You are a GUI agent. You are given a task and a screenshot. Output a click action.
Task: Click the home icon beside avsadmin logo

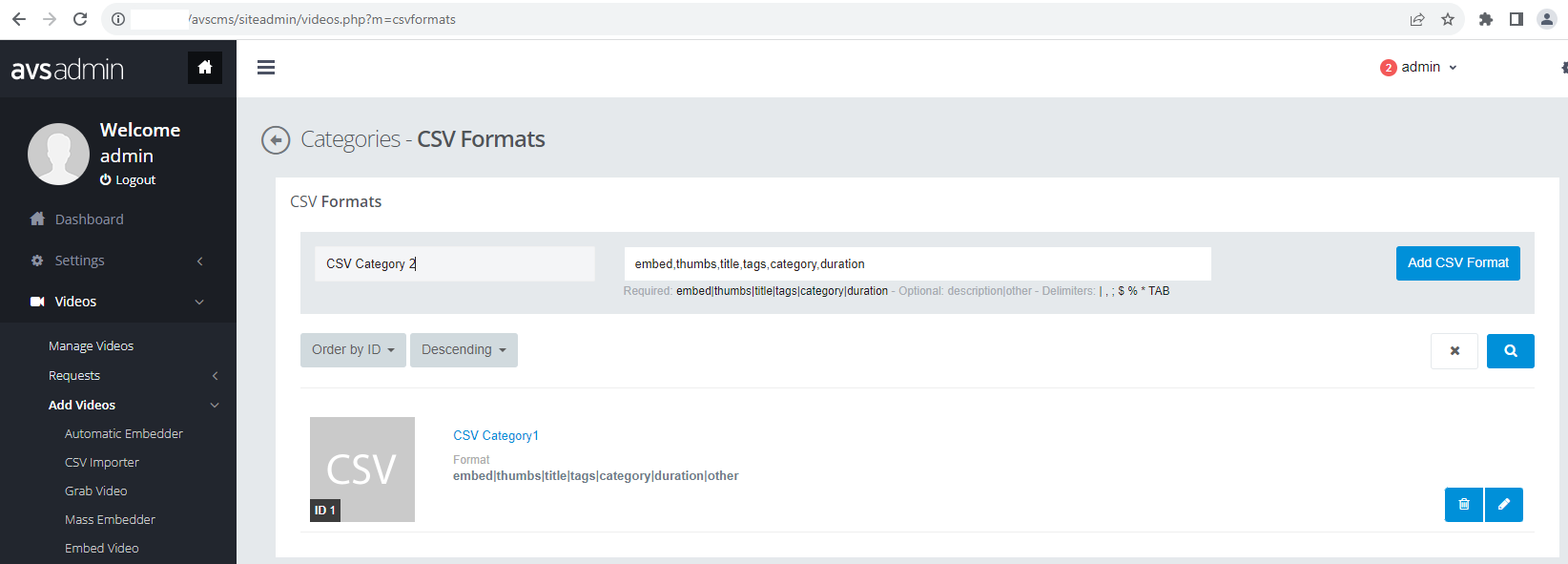(x=204, y=68)
